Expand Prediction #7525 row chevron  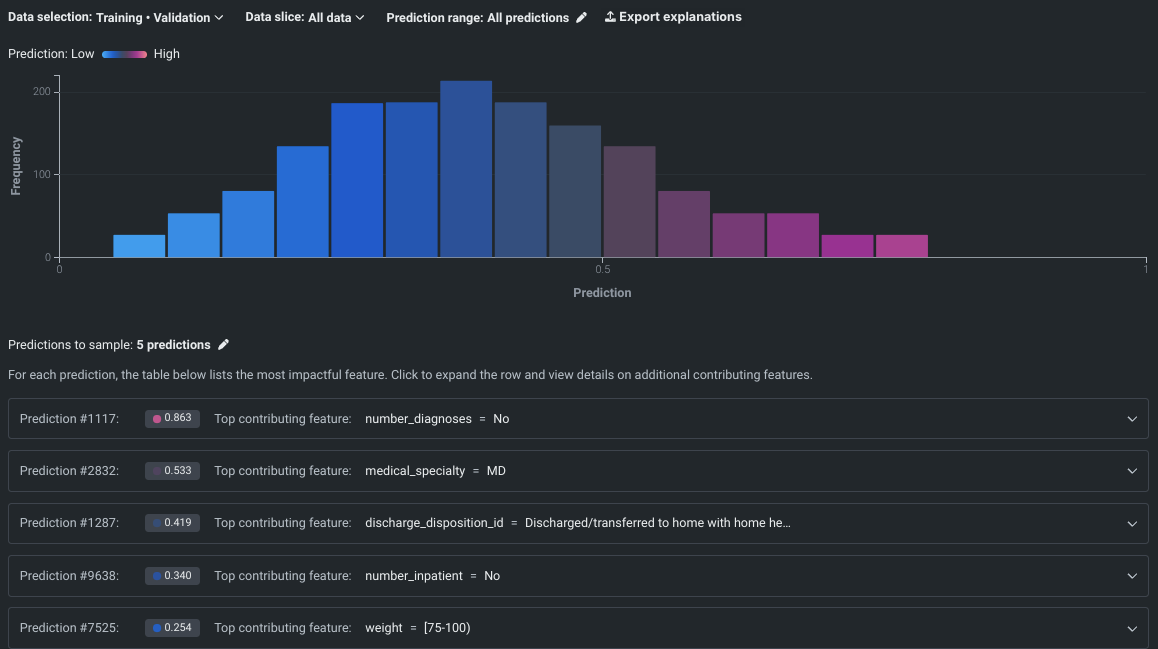click(1132, 628)
